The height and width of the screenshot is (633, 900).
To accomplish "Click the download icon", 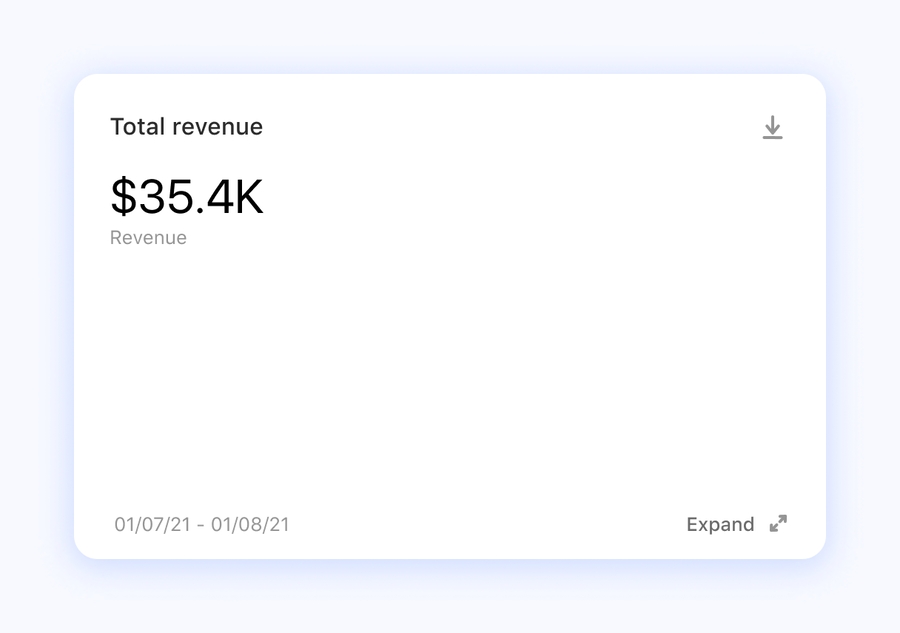I will pos(772,128).
